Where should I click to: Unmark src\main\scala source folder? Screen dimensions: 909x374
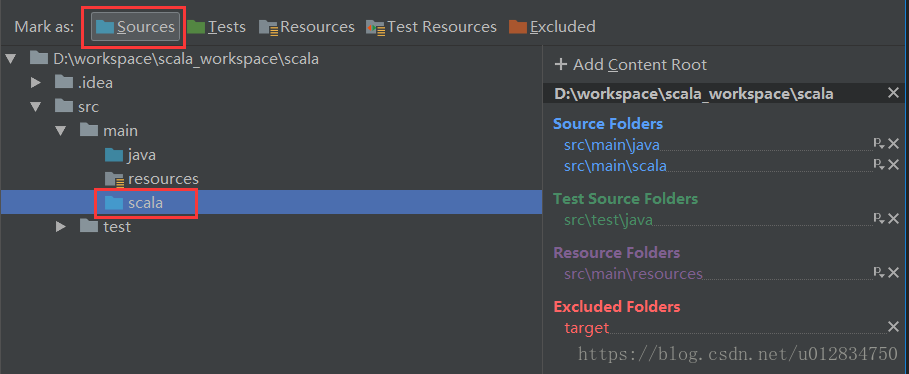[893, 165]
